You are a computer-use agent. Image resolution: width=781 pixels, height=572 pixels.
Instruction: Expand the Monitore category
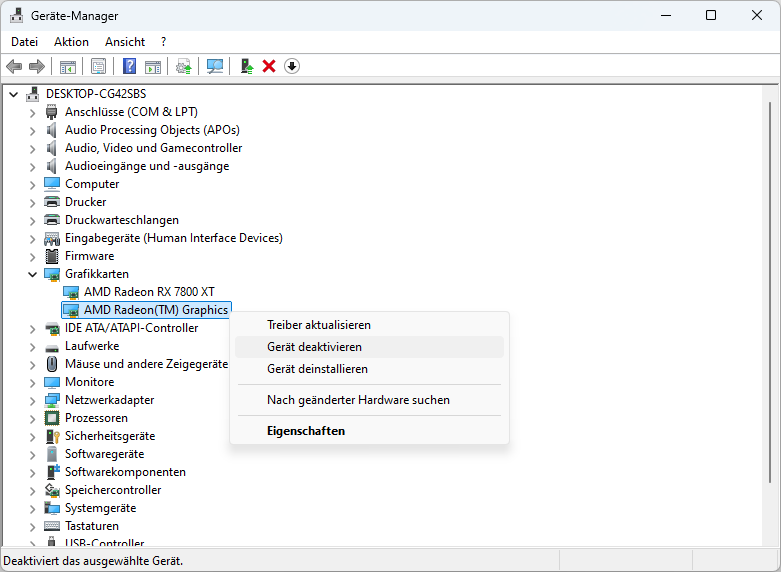point(32,383)
